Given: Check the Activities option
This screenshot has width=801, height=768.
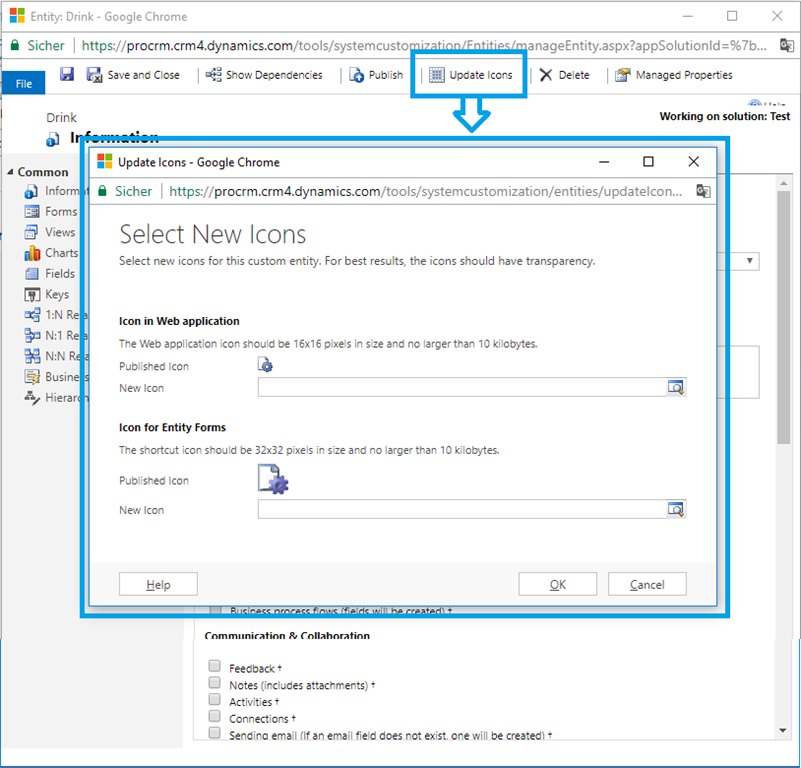Looking at the screenshot, I should coord(215,700).
